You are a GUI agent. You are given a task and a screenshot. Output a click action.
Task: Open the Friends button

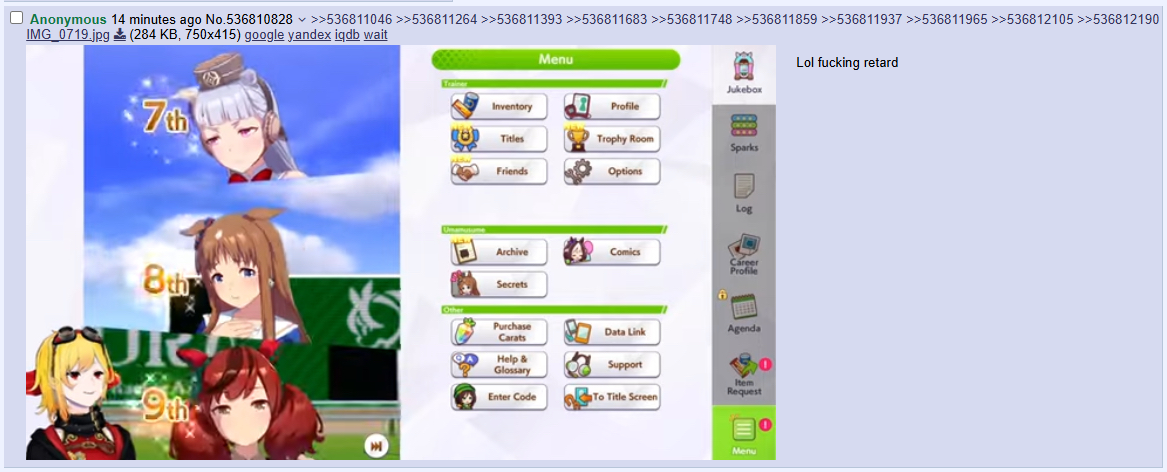(499, 171)
